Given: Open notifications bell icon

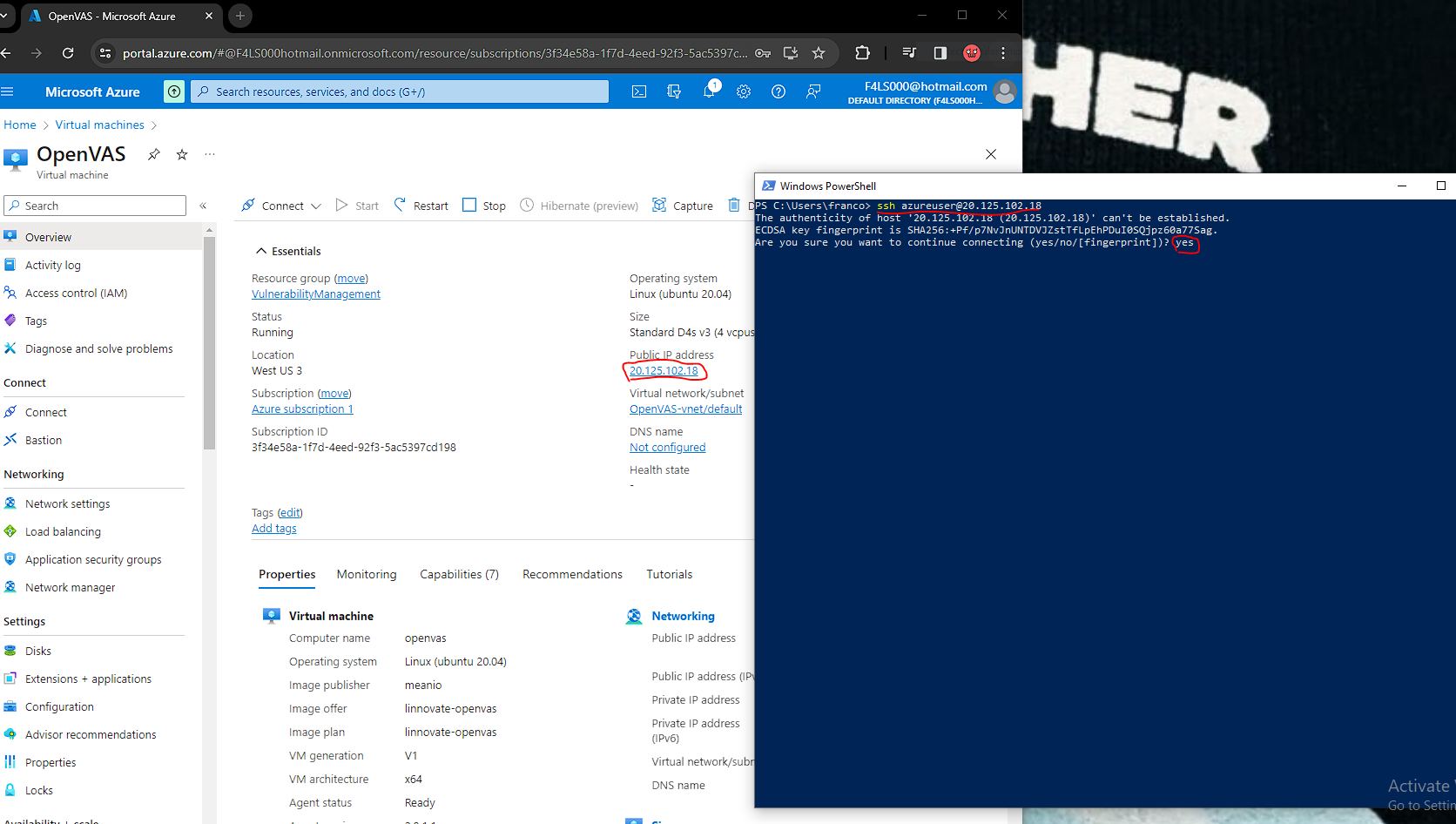Looking at the screenshot, I should click(710, 90).
